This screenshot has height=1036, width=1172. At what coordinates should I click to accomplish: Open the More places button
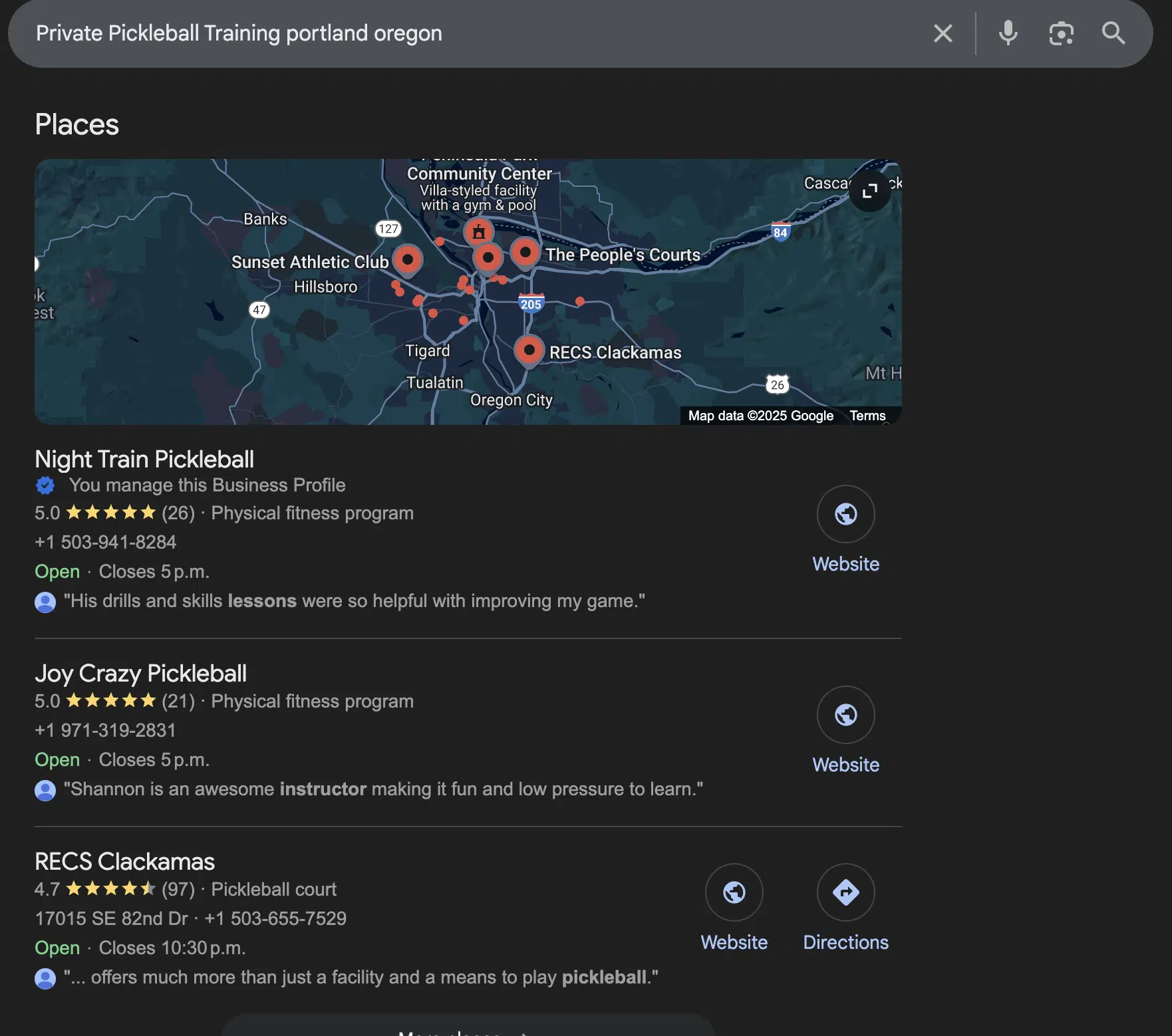pos(468,1027)
